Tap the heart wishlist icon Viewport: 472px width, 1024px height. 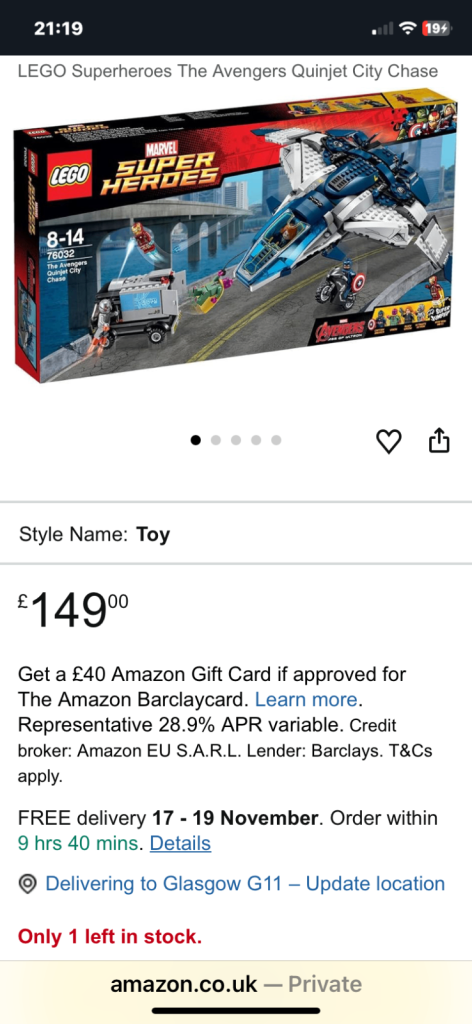point(389,441)
